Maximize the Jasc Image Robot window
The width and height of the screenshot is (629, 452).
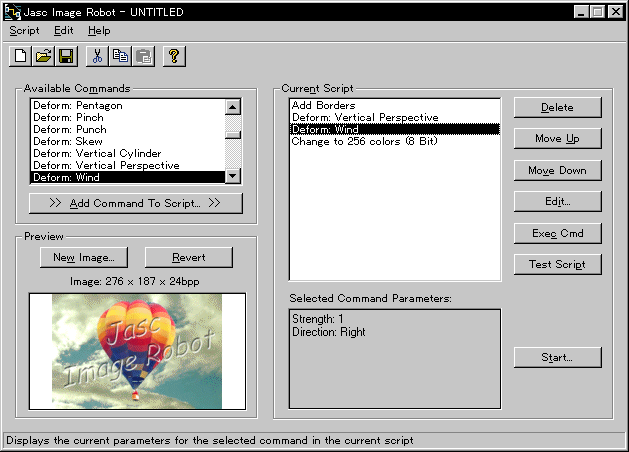597,12
